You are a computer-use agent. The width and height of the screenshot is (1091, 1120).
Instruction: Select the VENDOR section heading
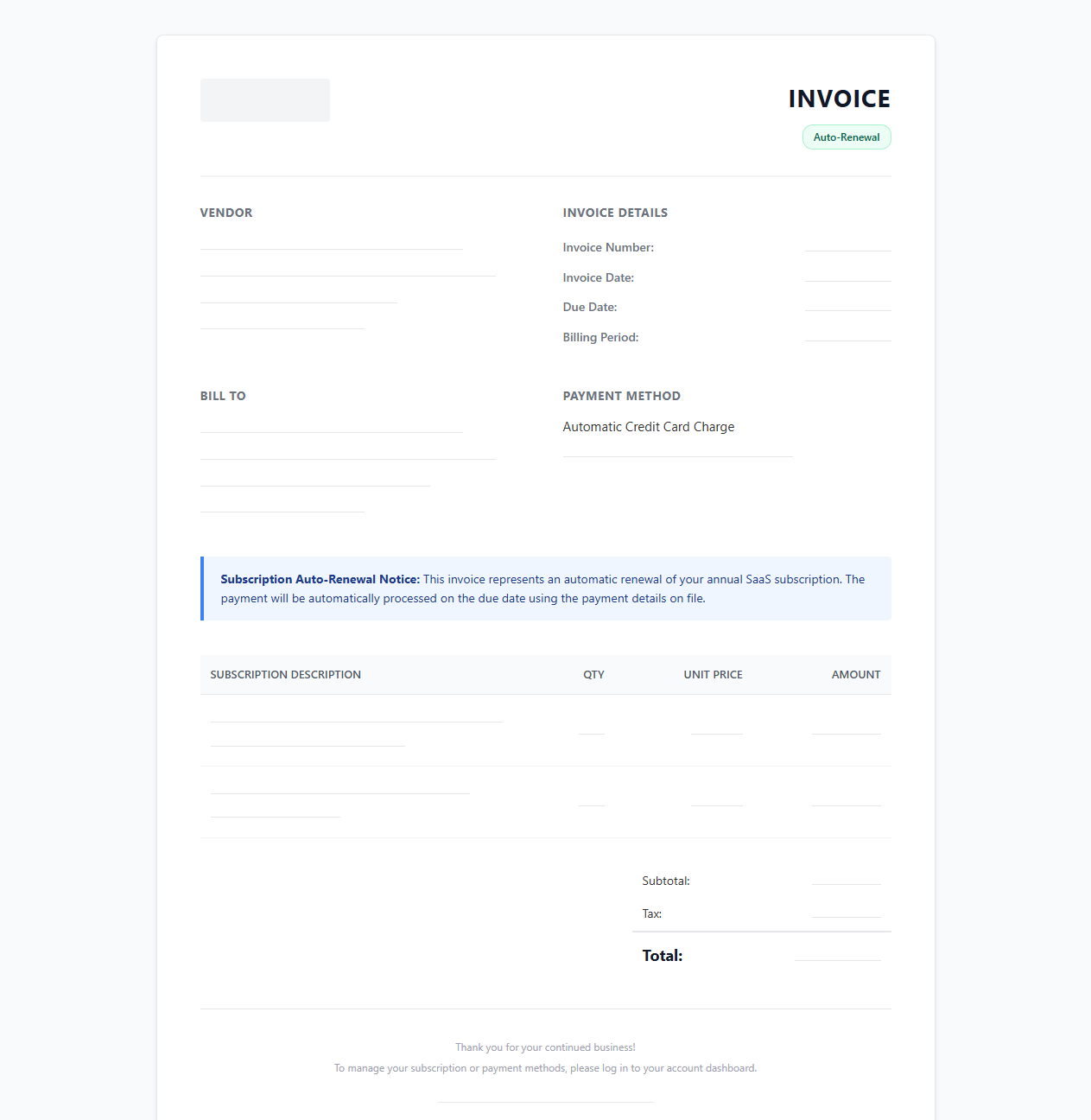(x=226, y=213)
